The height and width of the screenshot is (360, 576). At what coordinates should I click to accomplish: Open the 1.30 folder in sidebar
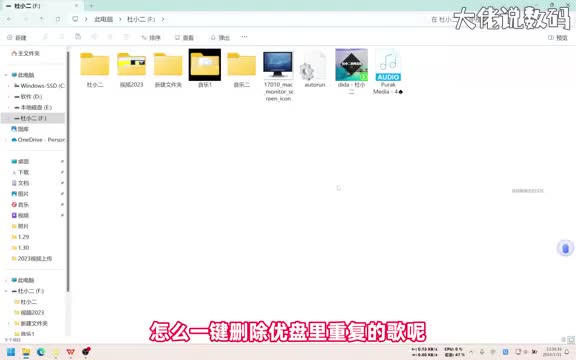20,248
